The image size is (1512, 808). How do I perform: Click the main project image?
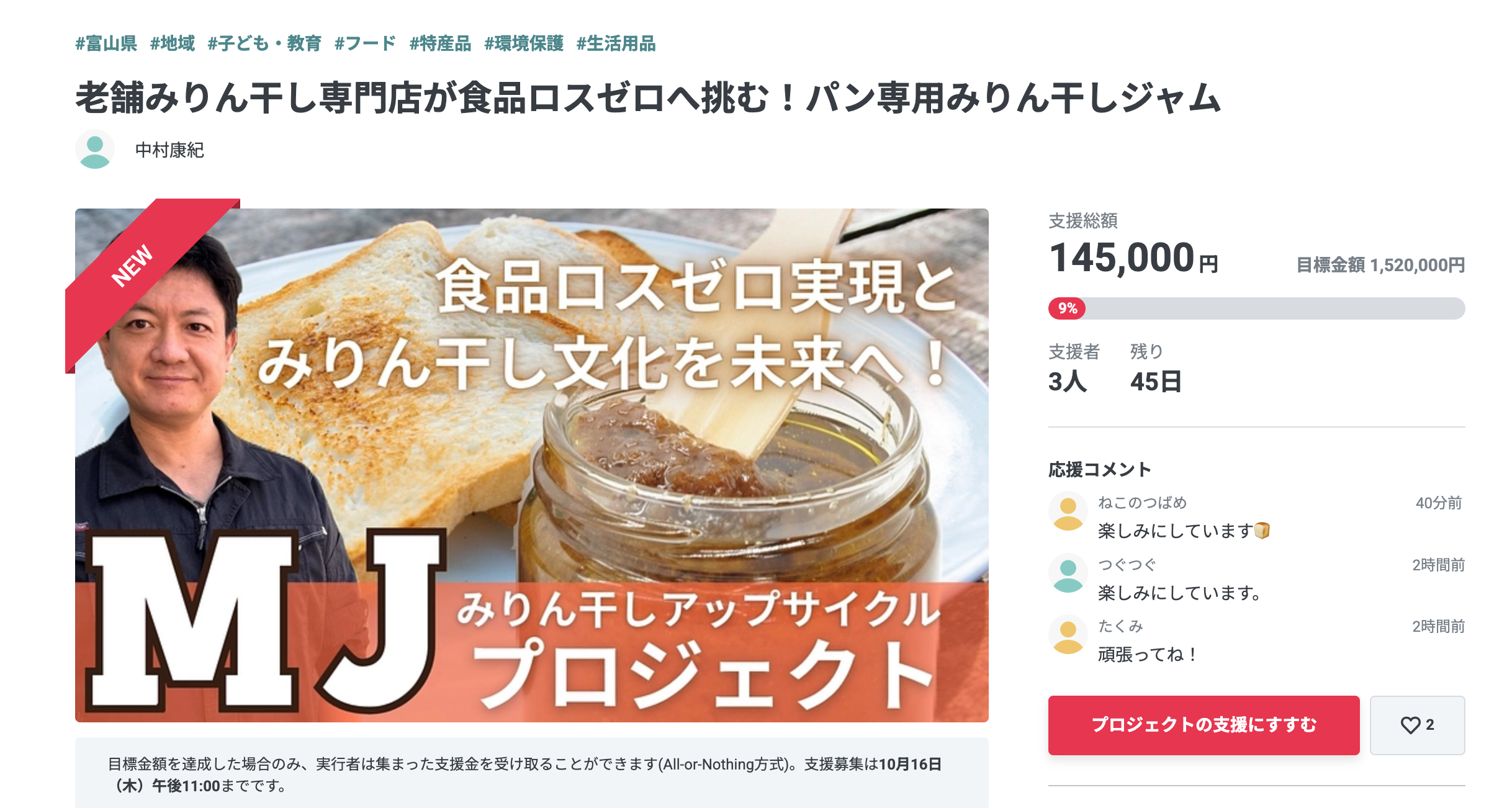click(x=532, y=465)
